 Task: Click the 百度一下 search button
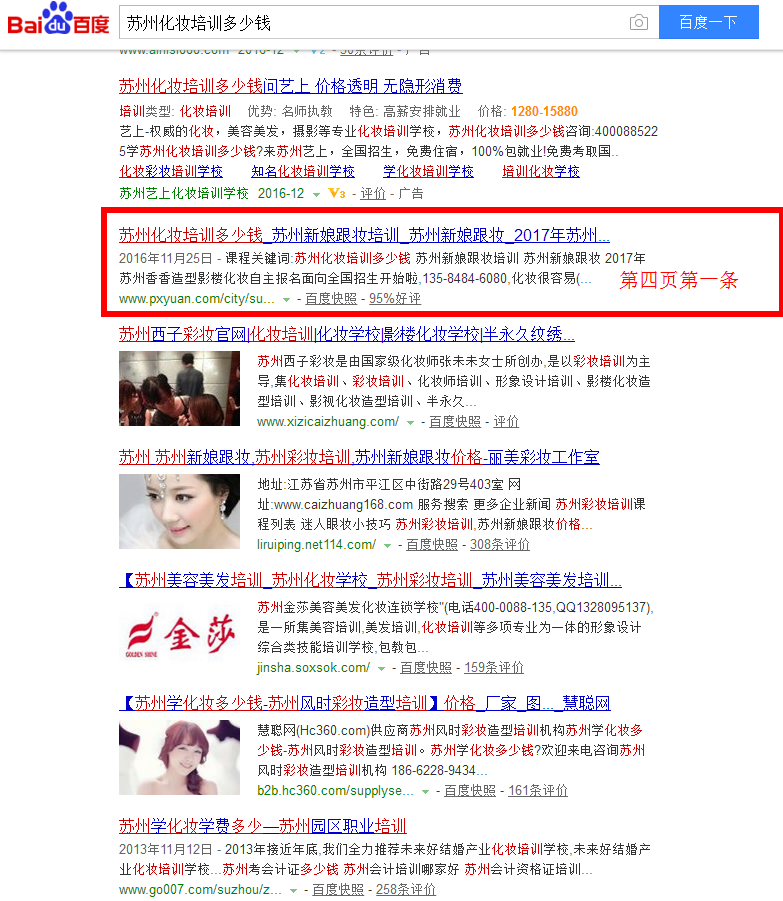[x=708, y=22]
